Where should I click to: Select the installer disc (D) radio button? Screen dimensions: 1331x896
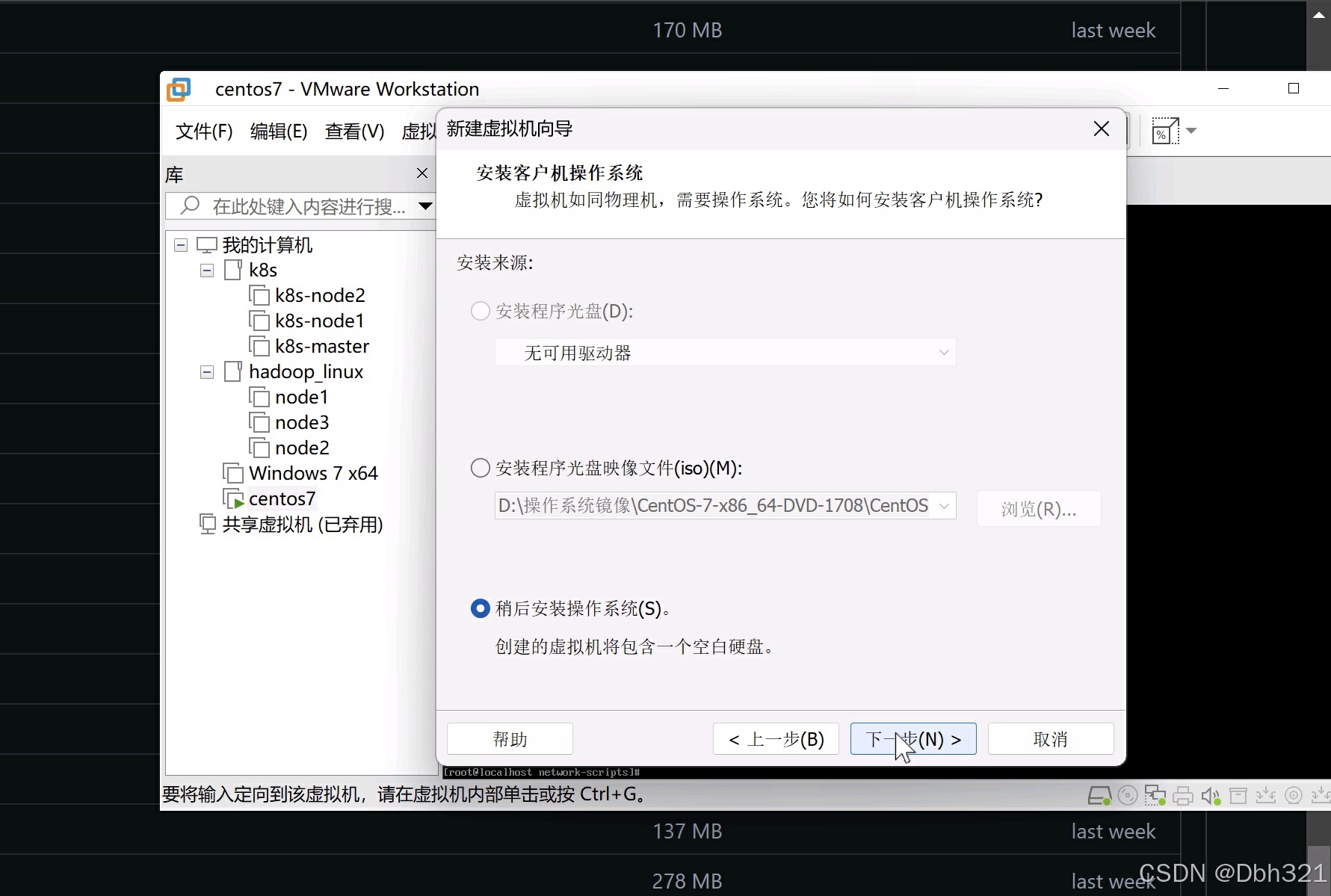[x=480, y=311]
